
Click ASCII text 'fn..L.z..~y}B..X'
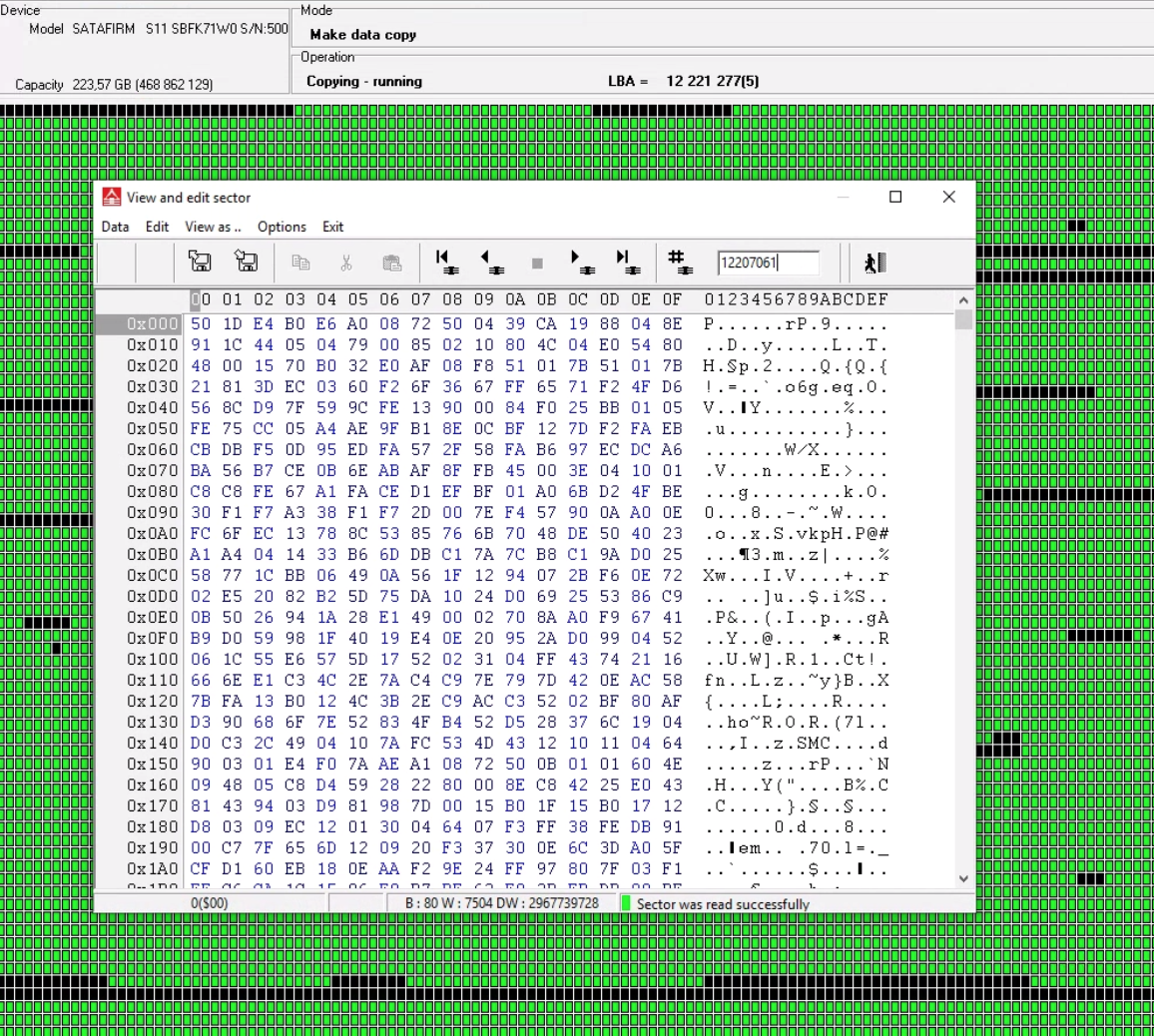(797, 681)
